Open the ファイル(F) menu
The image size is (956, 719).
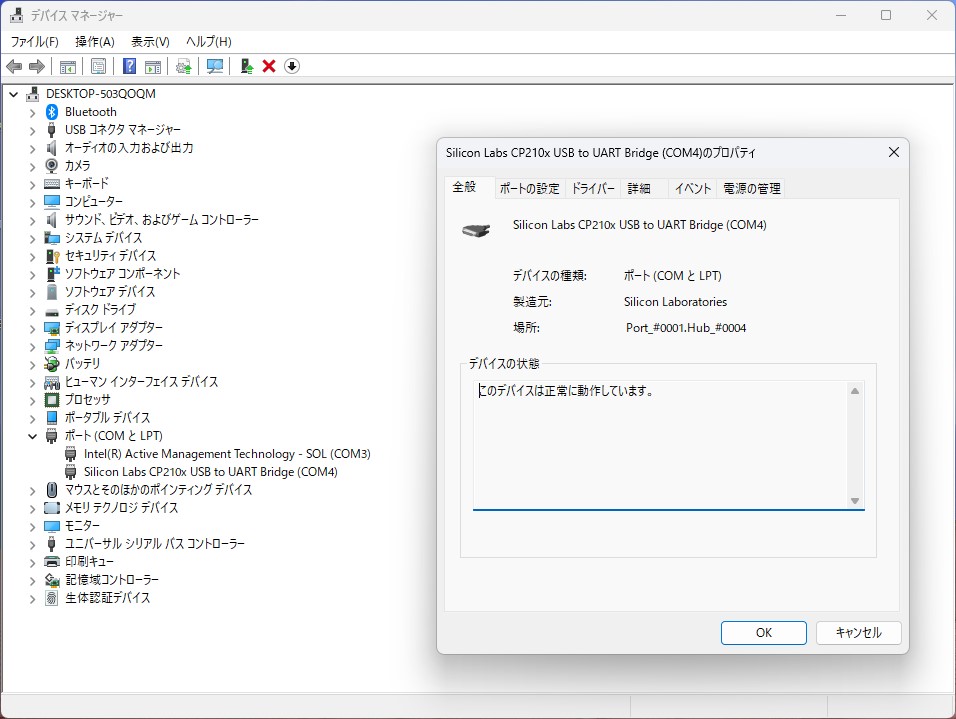coord(35,41)
